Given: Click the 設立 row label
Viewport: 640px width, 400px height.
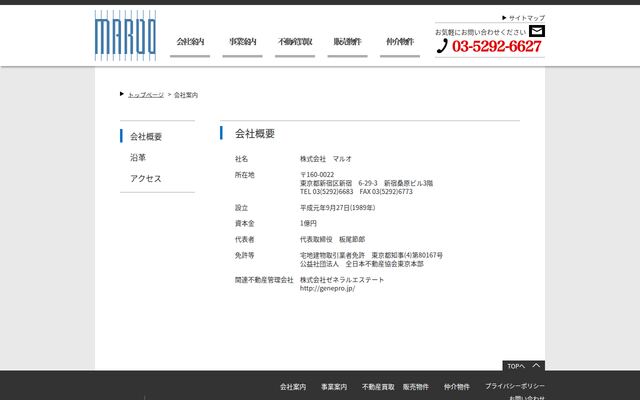Looking at the screenshot, I should tap(241, 208).
